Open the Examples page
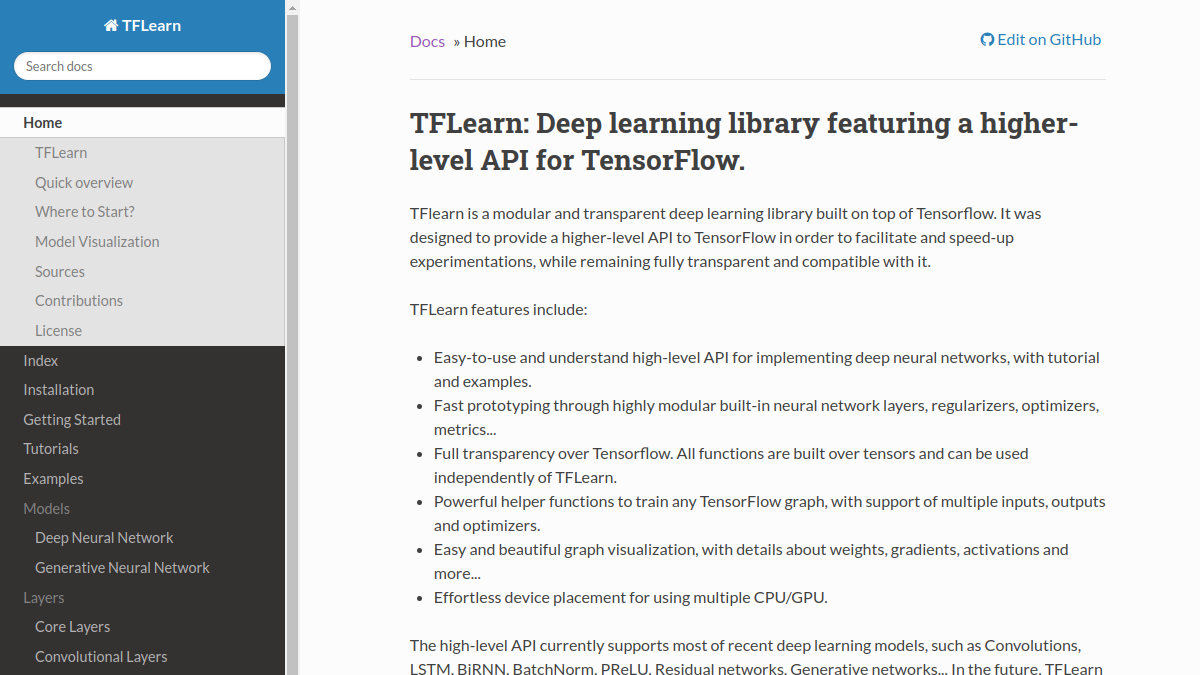The image size is (1200, 675). point(142,479)
